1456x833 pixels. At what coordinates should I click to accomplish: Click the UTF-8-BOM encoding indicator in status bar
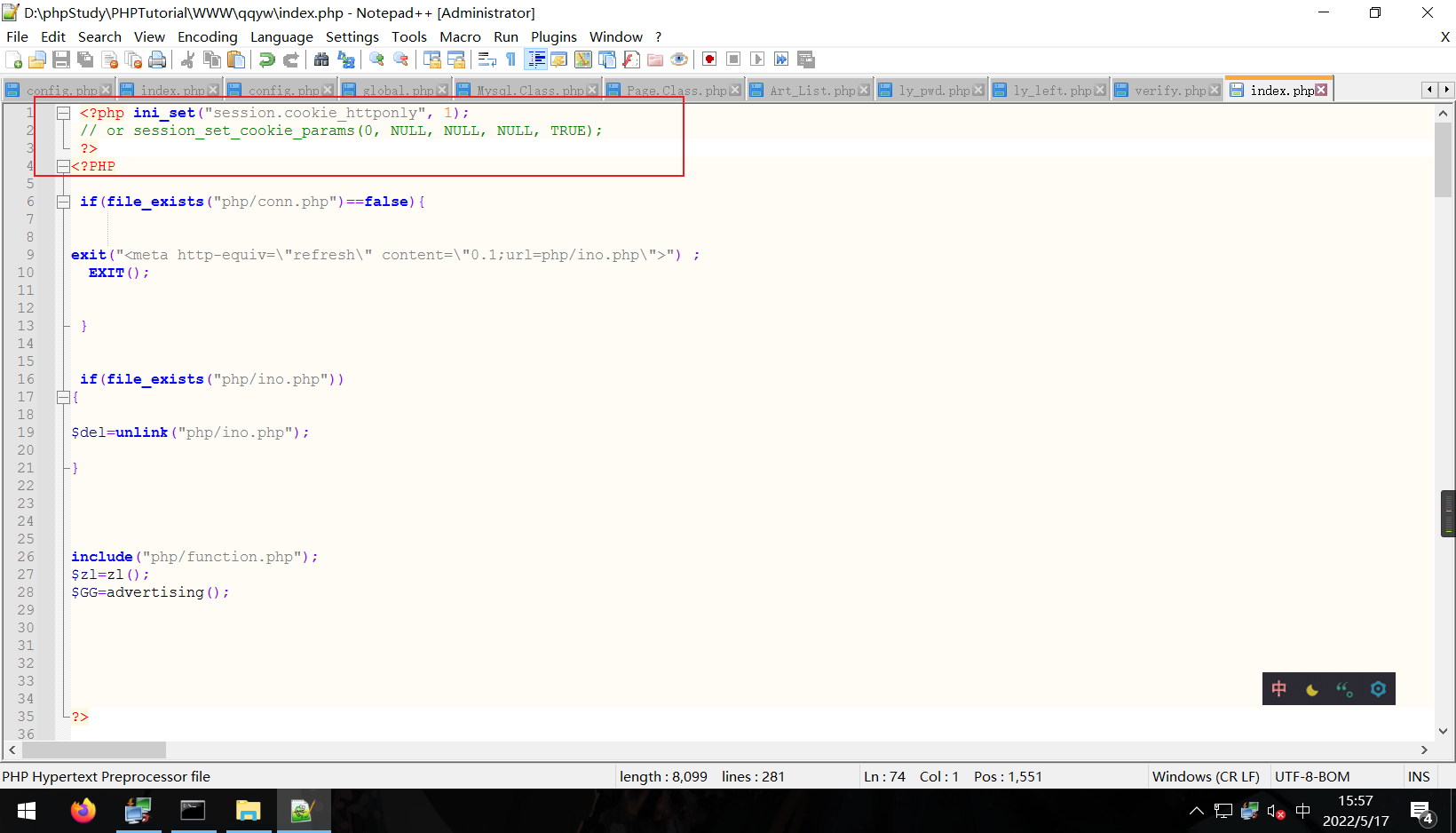(x=1311, y=776)
